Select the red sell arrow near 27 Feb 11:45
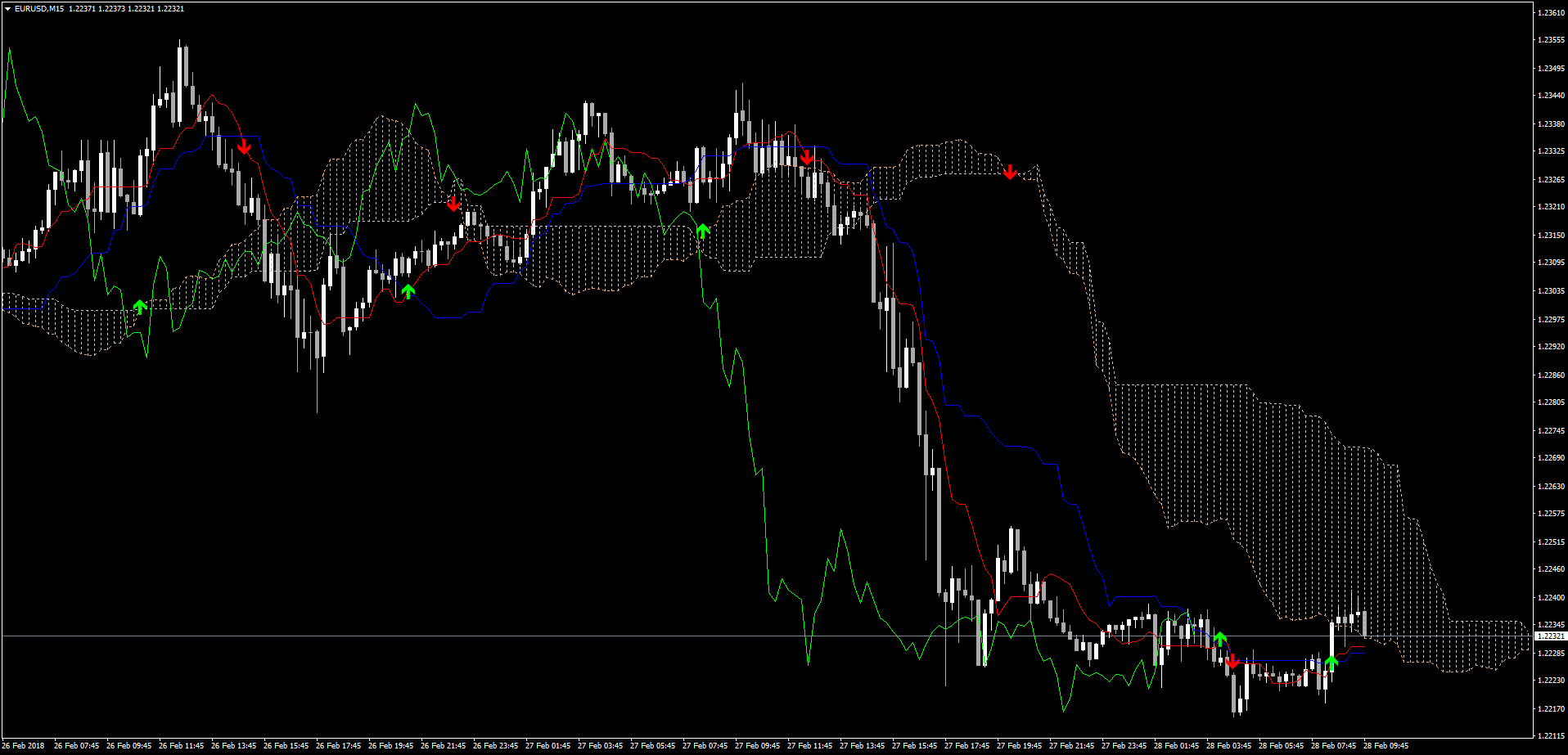The width and height of the screenshot is (1568, 755). coord(808,157)
